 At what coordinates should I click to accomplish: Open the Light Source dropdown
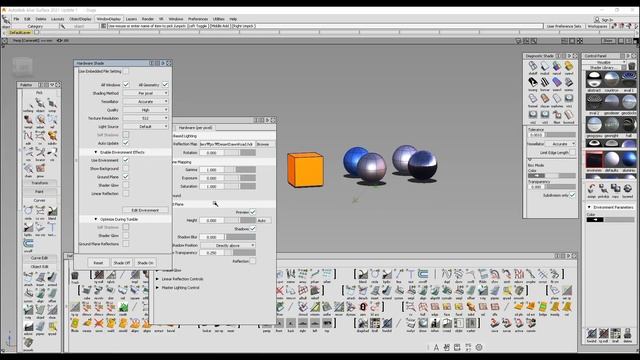point(146,127)
